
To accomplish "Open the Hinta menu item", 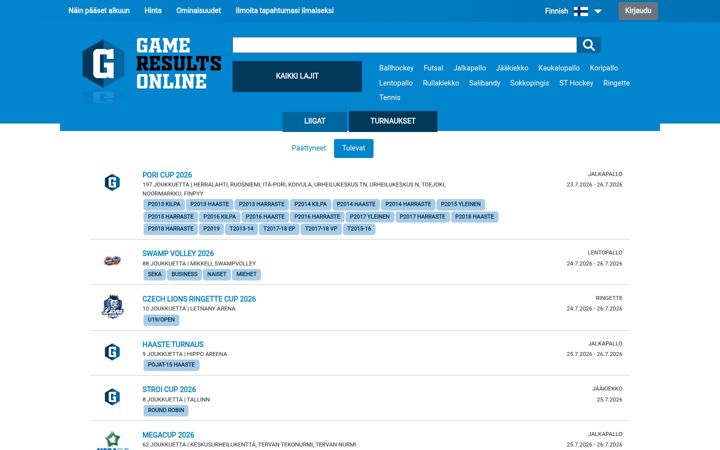I will point(153,11).
